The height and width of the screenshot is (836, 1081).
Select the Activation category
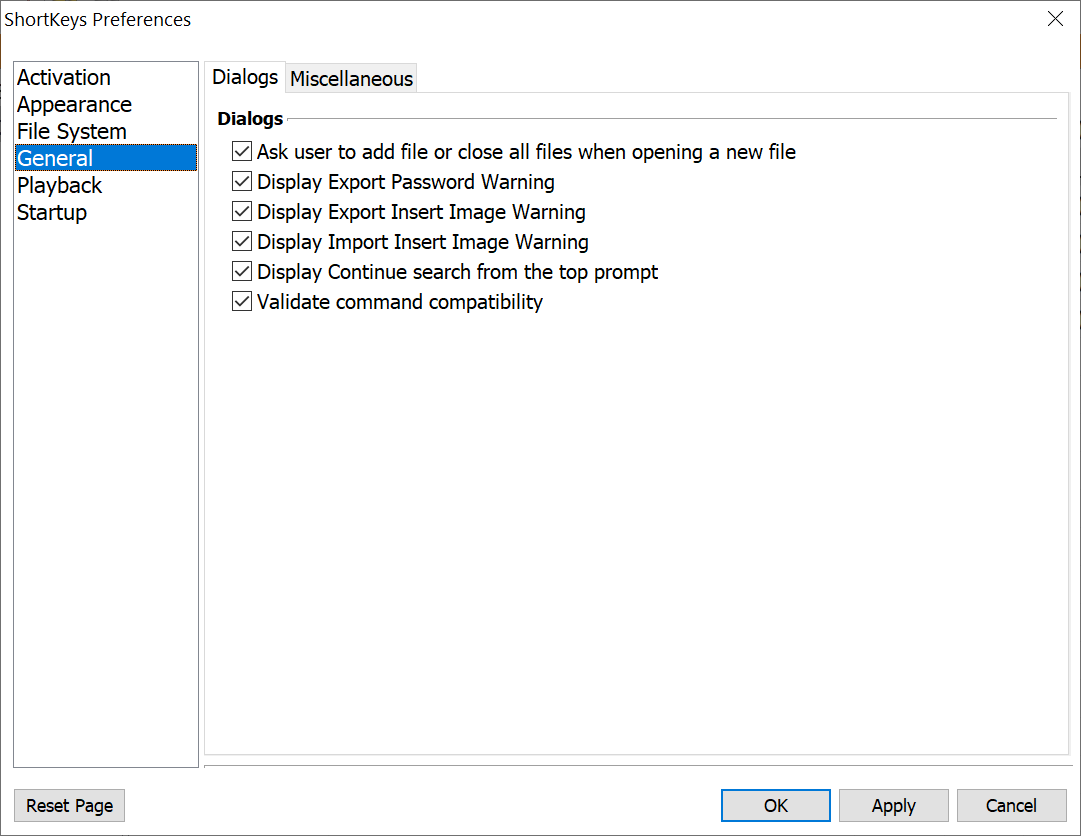(64, 78)
